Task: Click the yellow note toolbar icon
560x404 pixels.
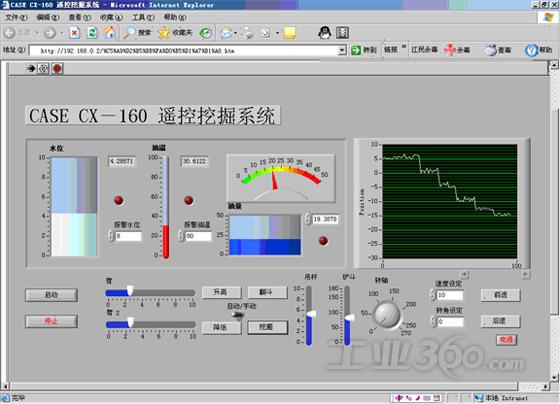Action: 290,33
